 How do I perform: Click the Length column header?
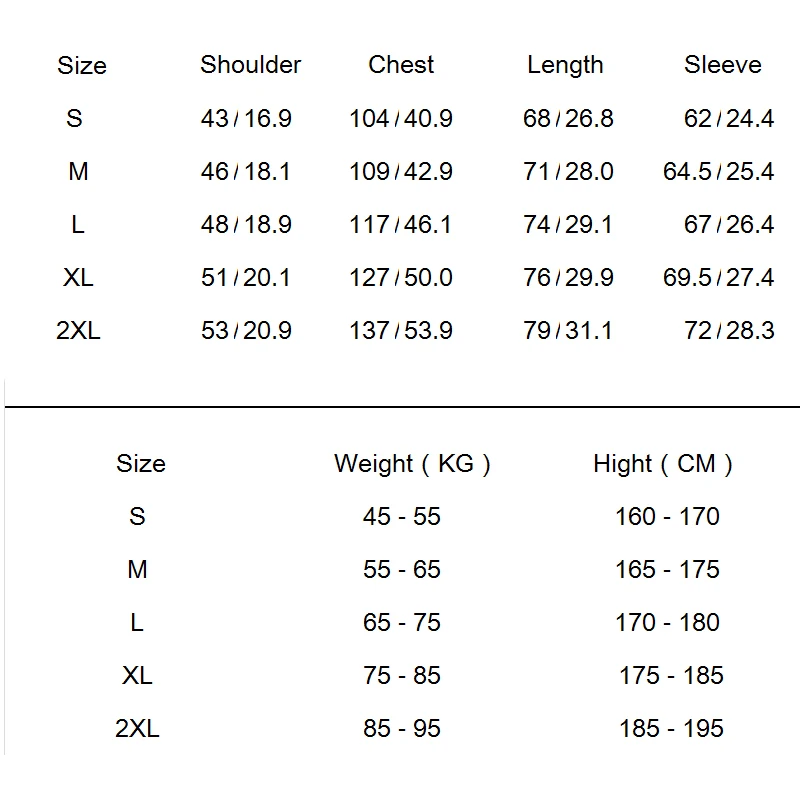[565, 66]
